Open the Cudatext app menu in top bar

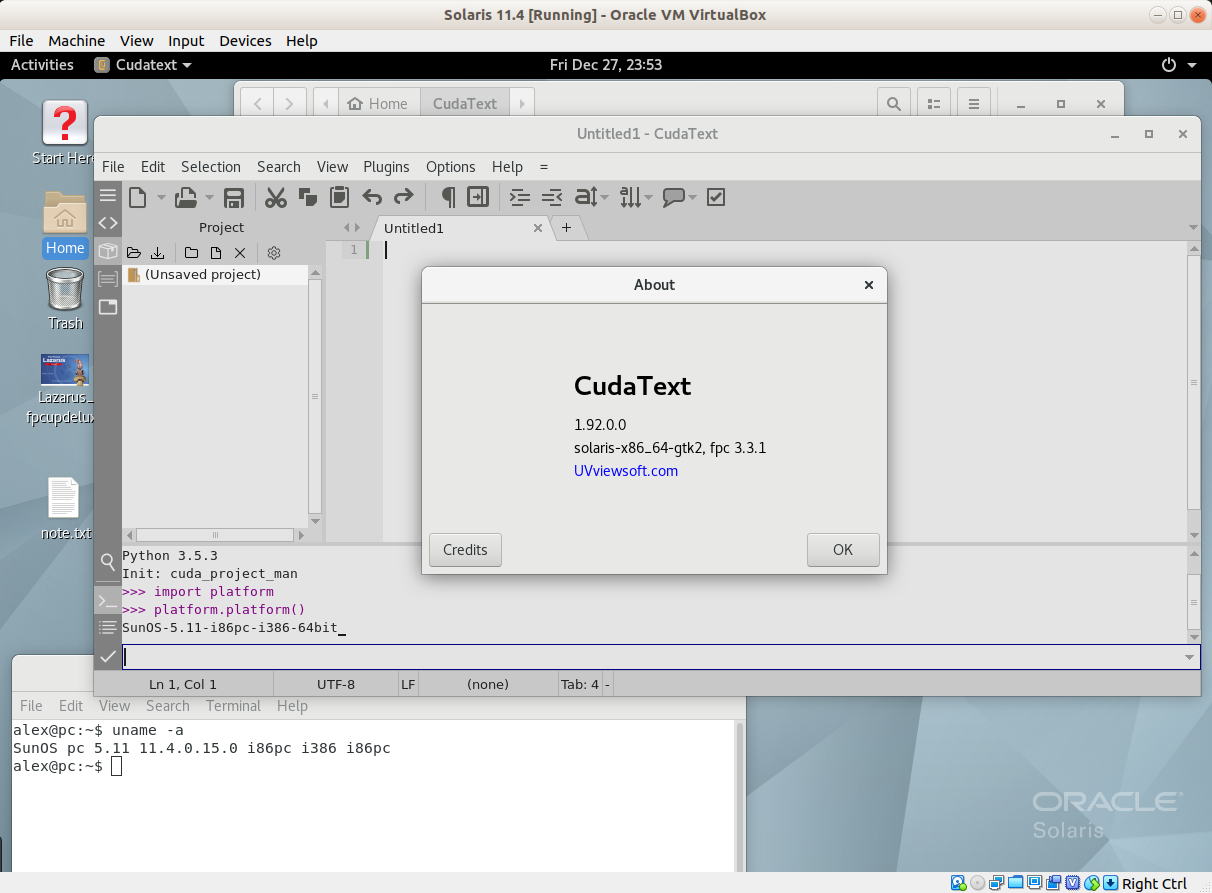click(x=143, y=65)
